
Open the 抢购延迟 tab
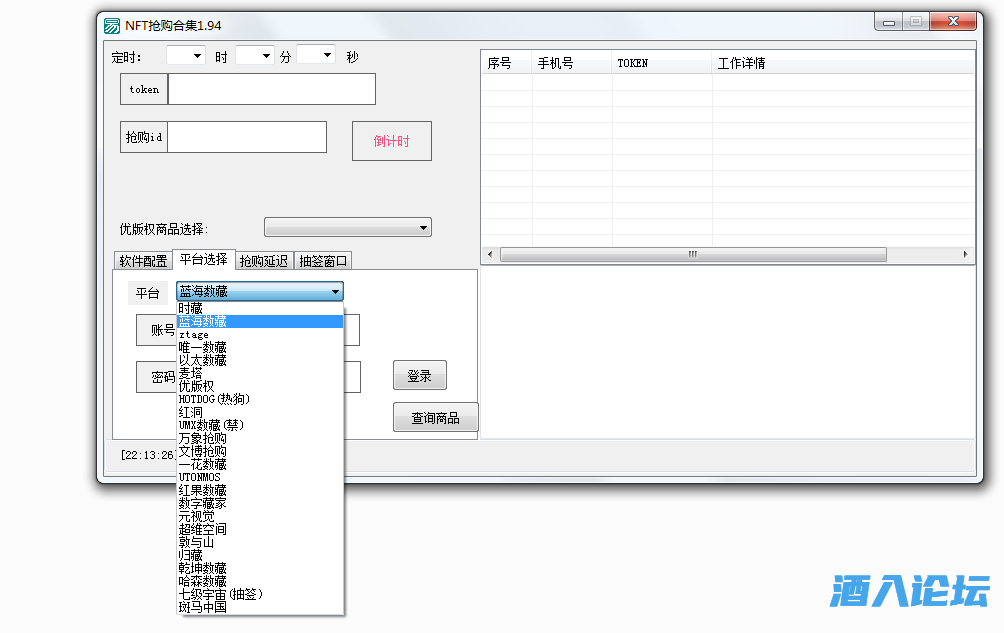pyautogui.click(x=264, y=261)
